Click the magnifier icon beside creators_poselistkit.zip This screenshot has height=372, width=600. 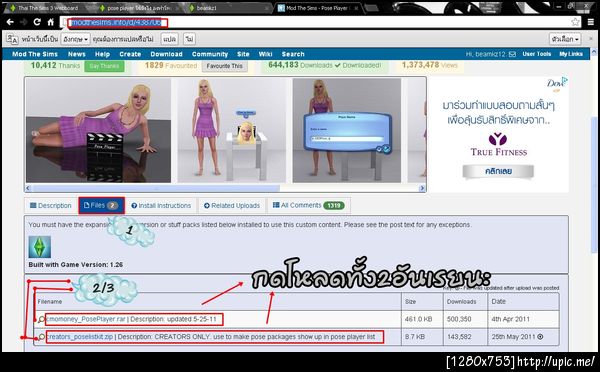[x=41, y=337]
